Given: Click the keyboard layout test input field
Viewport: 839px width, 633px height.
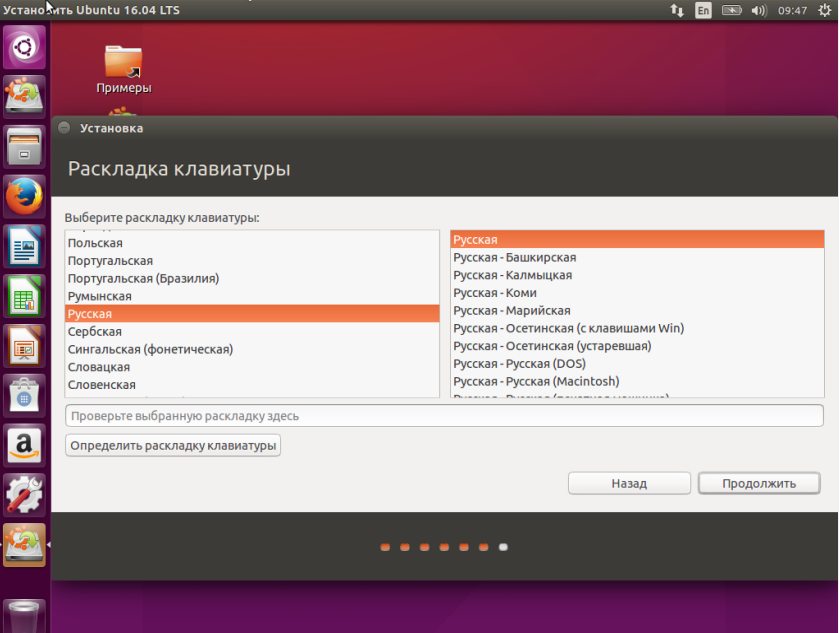Looking at the screenshot, I should tap(444, 416).
